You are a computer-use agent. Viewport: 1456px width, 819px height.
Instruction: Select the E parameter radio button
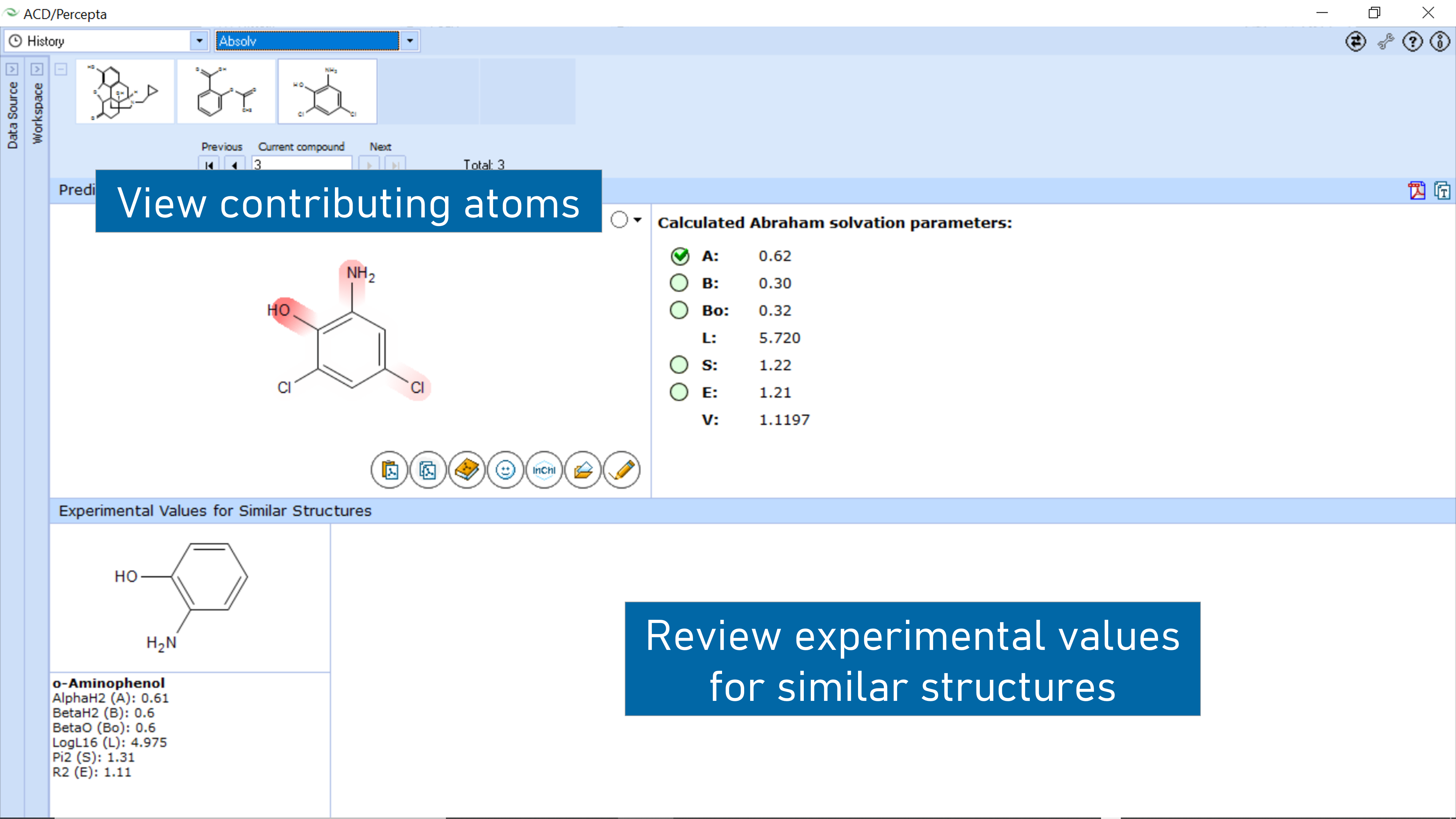(x=679, y=392)
